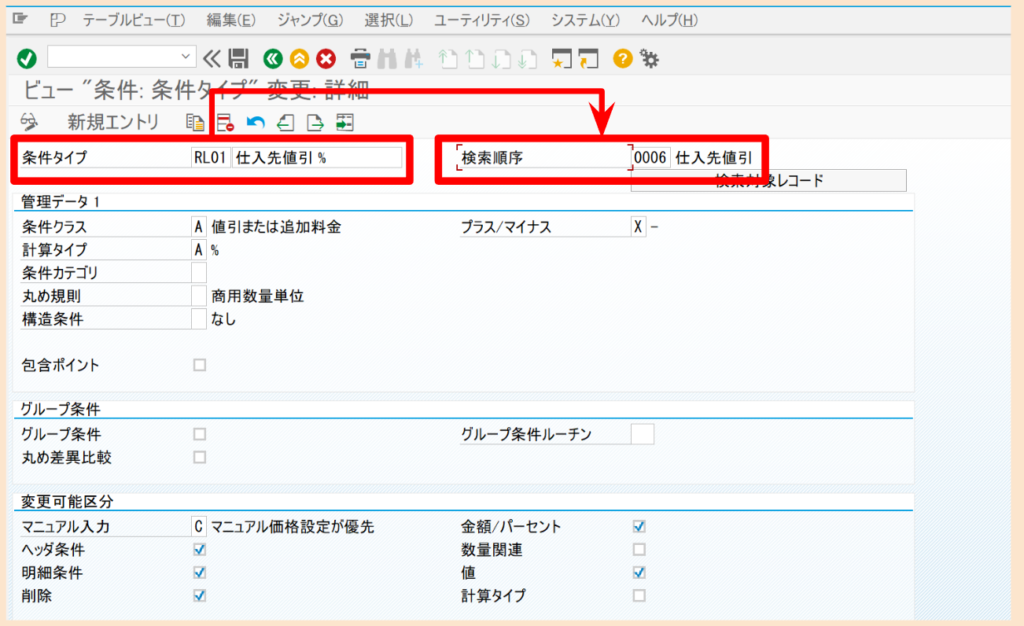Click the Find binoculars icon
Viewport: 1024px width, 626px height.
[x=387, y=59]
